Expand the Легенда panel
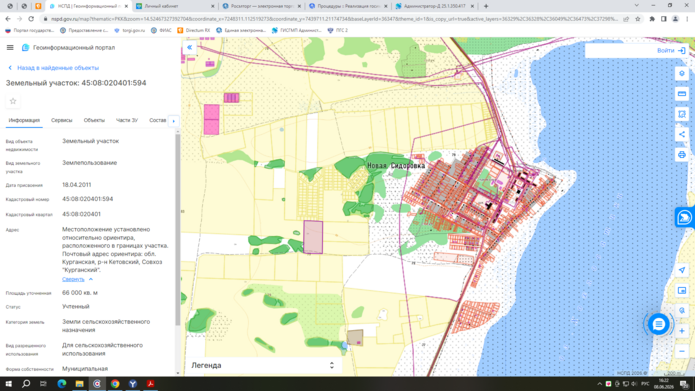 click(x=263, y=365)
